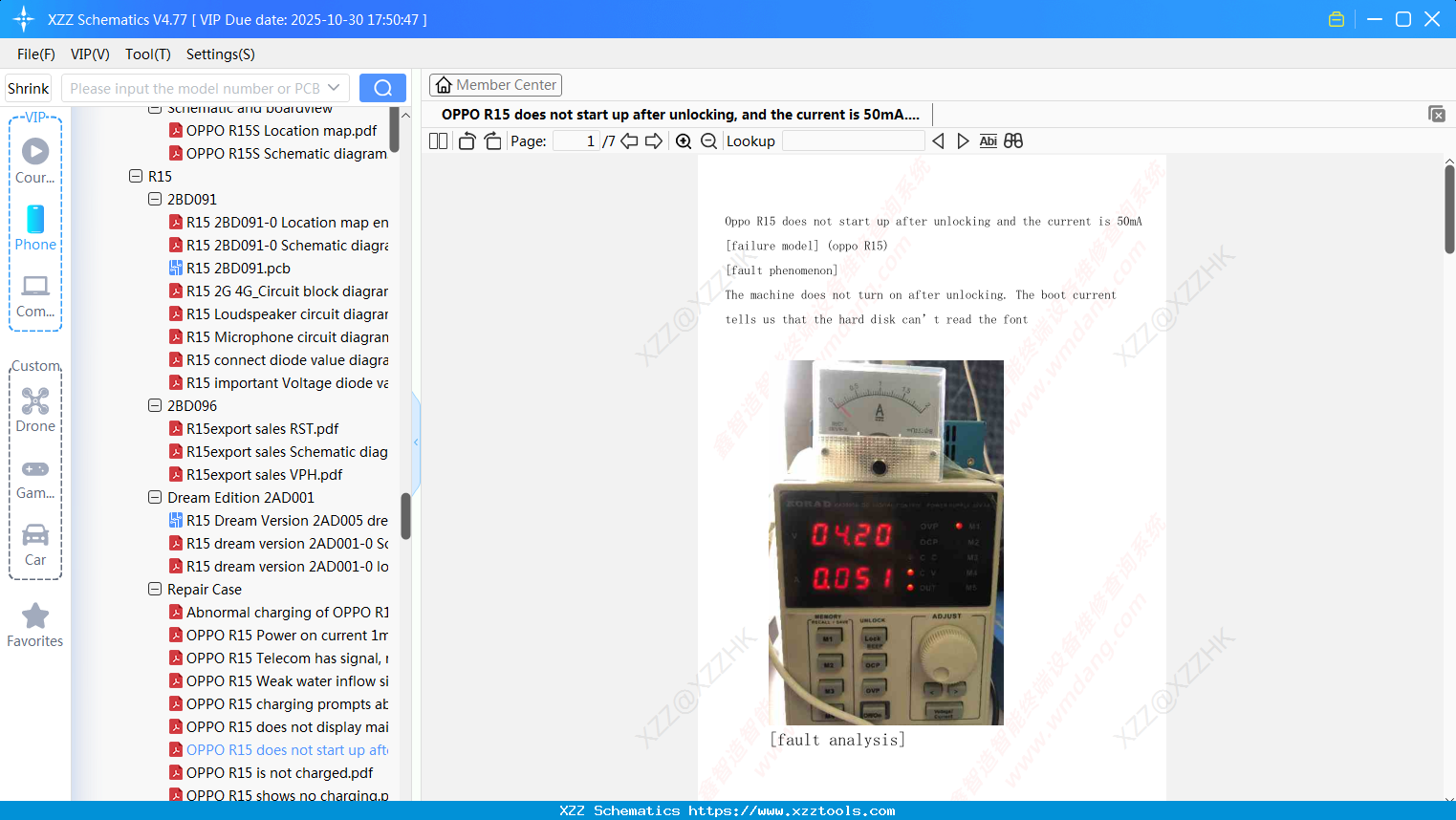Open the Tool(T) menu
Image resolution: width=1456 pixels, height=820 pixels.
(148, 54)
